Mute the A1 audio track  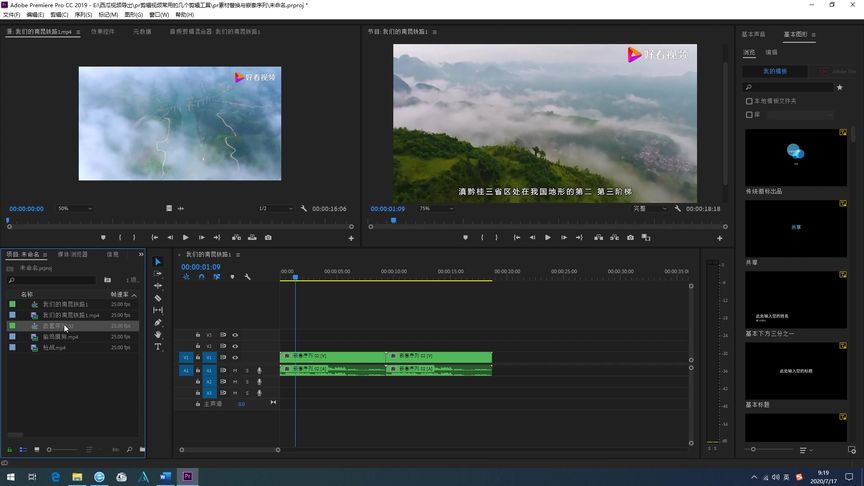click(x=235, y=370)
